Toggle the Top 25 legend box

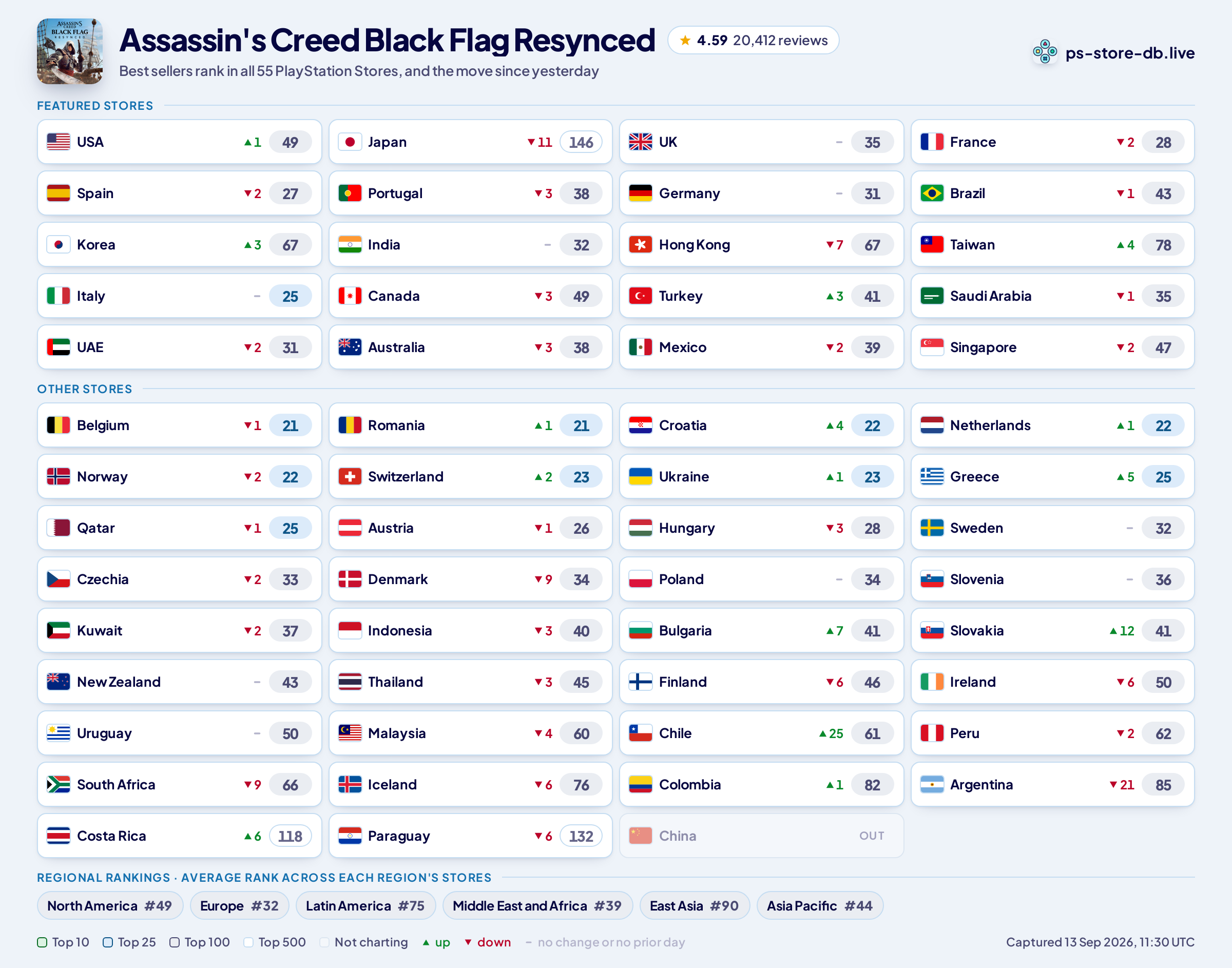[x=108, y=942]
